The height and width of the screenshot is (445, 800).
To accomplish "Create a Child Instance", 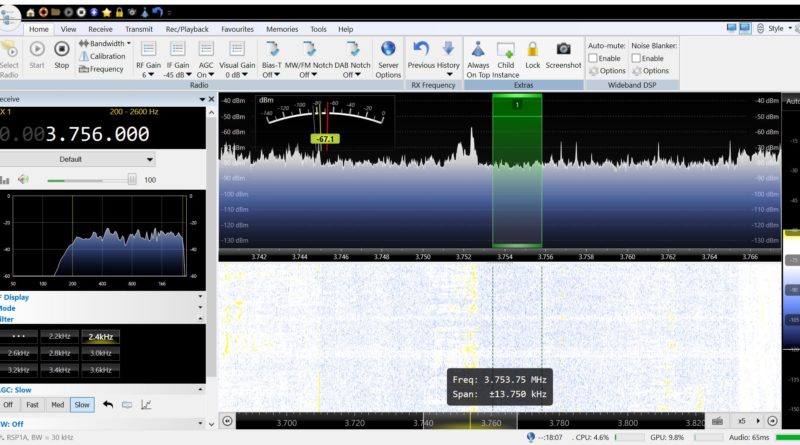I will pos(506,60).
